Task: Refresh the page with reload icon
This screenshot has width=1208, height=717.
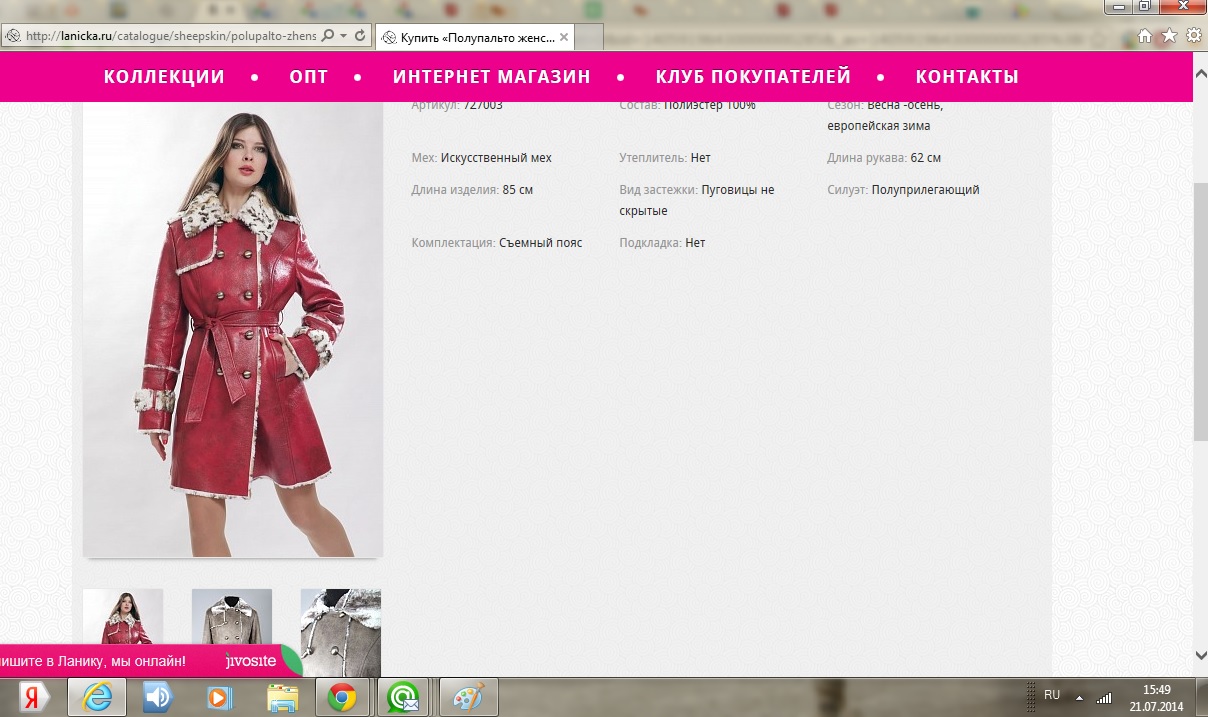Action: [360, 36]
